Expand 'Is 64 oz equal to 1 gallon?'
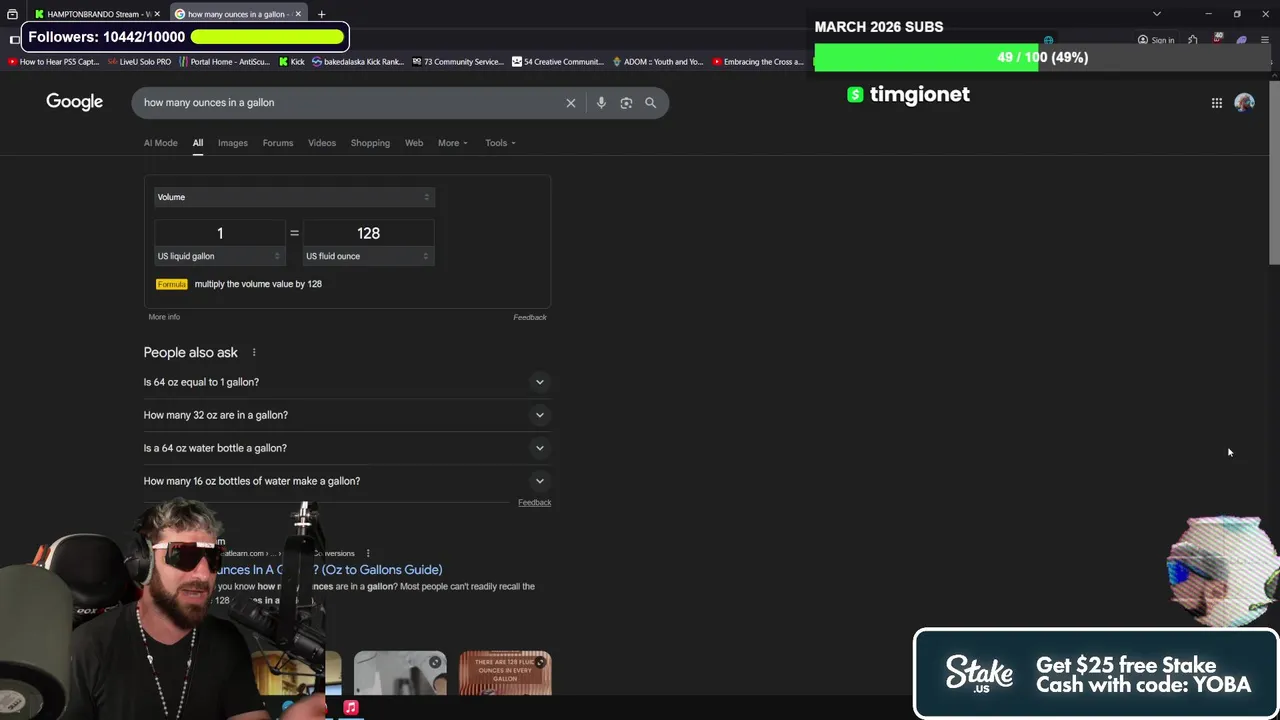This screenshot has height=720, width=1280. [347, 382]
